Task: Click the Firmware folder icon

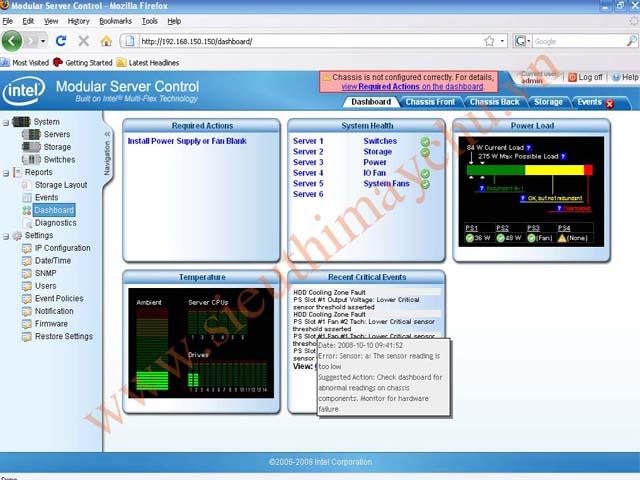Action: pyautogui.click(x=27, y=324)
